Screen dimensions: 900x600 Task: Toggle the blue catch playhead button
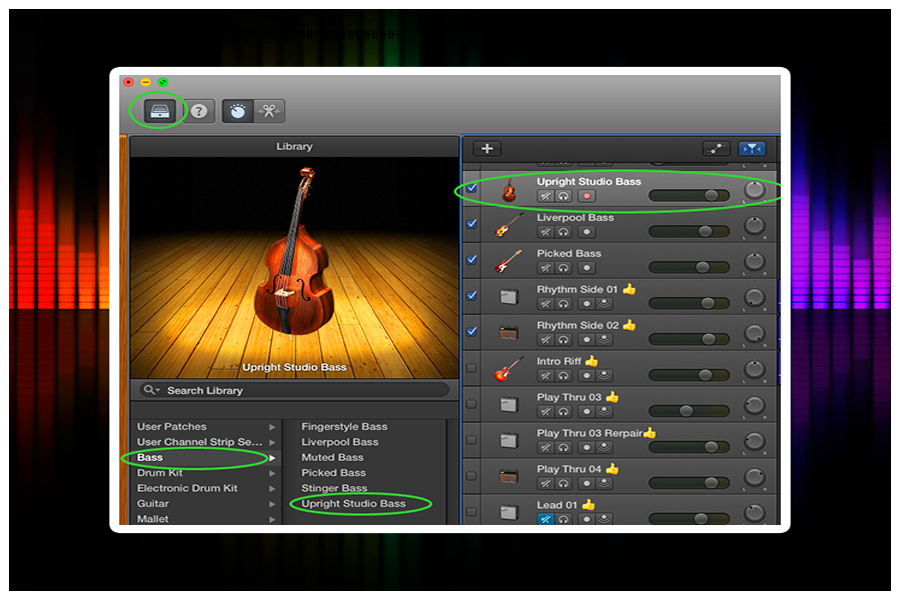pyautogui.click(x=752, y=149)
